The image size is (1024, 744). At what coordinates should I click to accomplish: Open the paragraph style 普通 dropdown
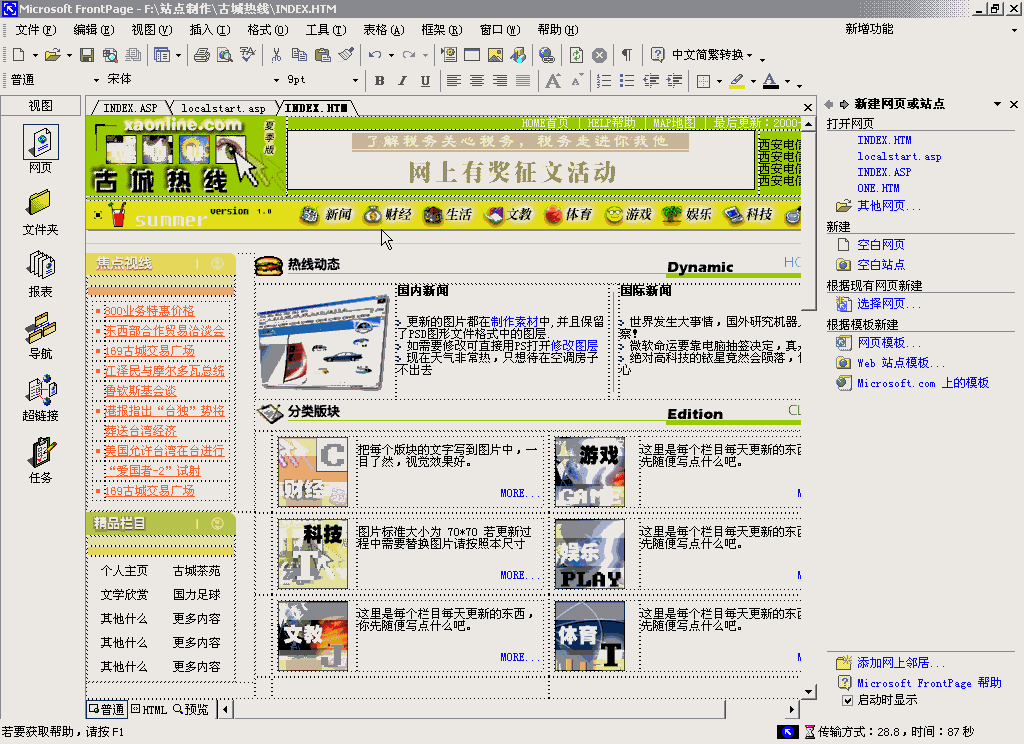(96, 81)
